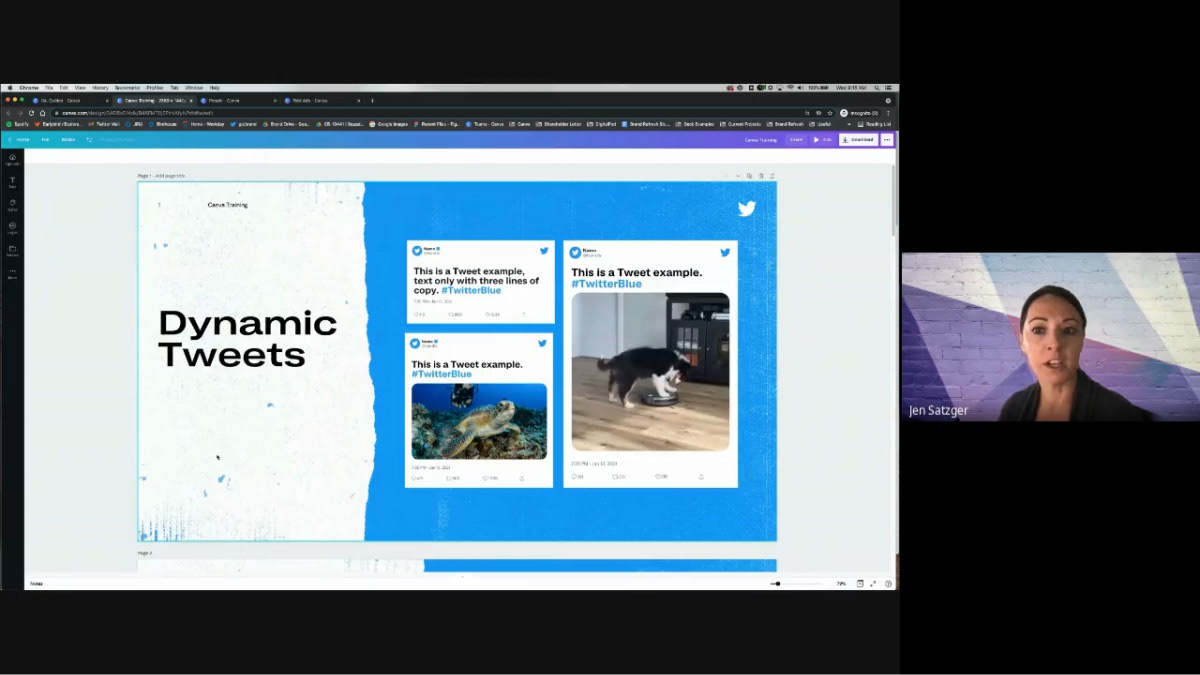1200x675 pixels.
Task: Click the Canva Training text on the slide
Action: coord(227,204)
